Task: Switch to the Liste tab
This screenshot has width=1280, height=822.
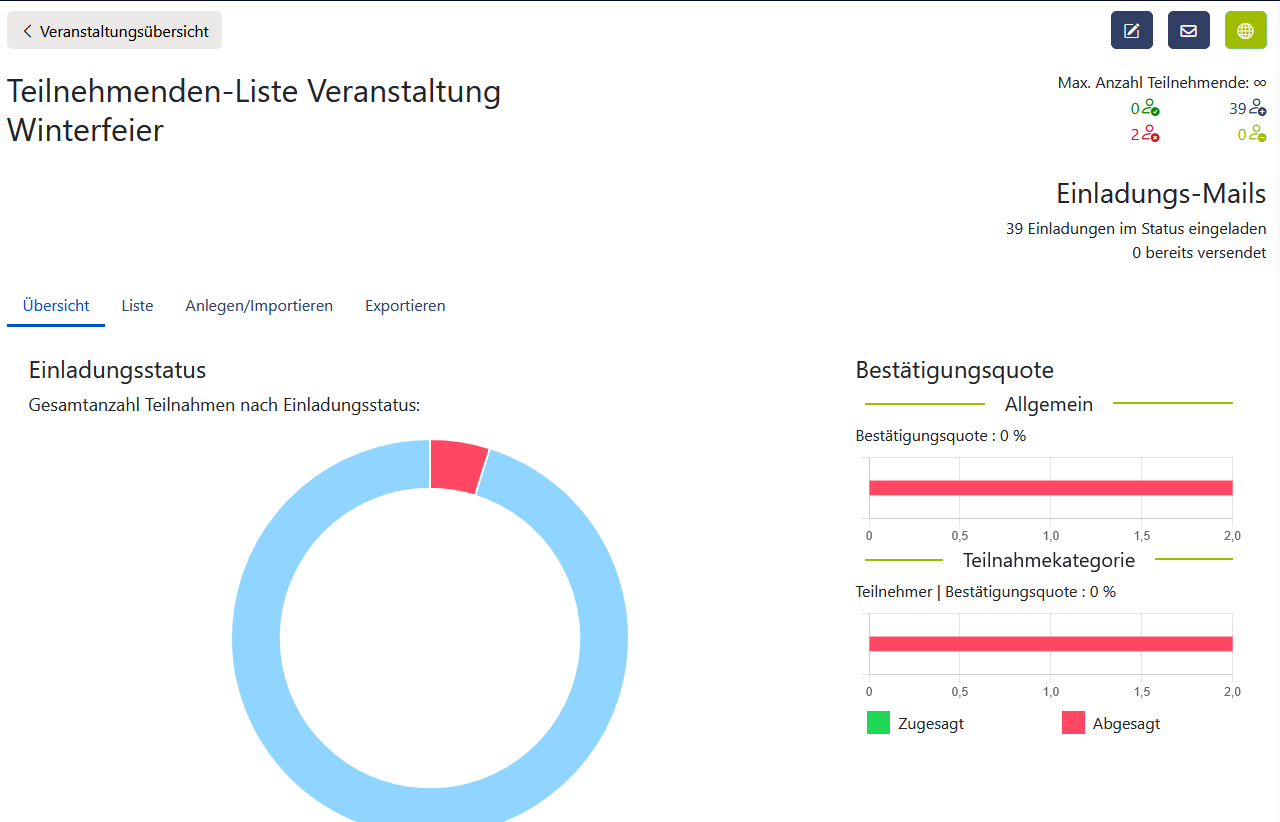Action: (x=137, y=305)
